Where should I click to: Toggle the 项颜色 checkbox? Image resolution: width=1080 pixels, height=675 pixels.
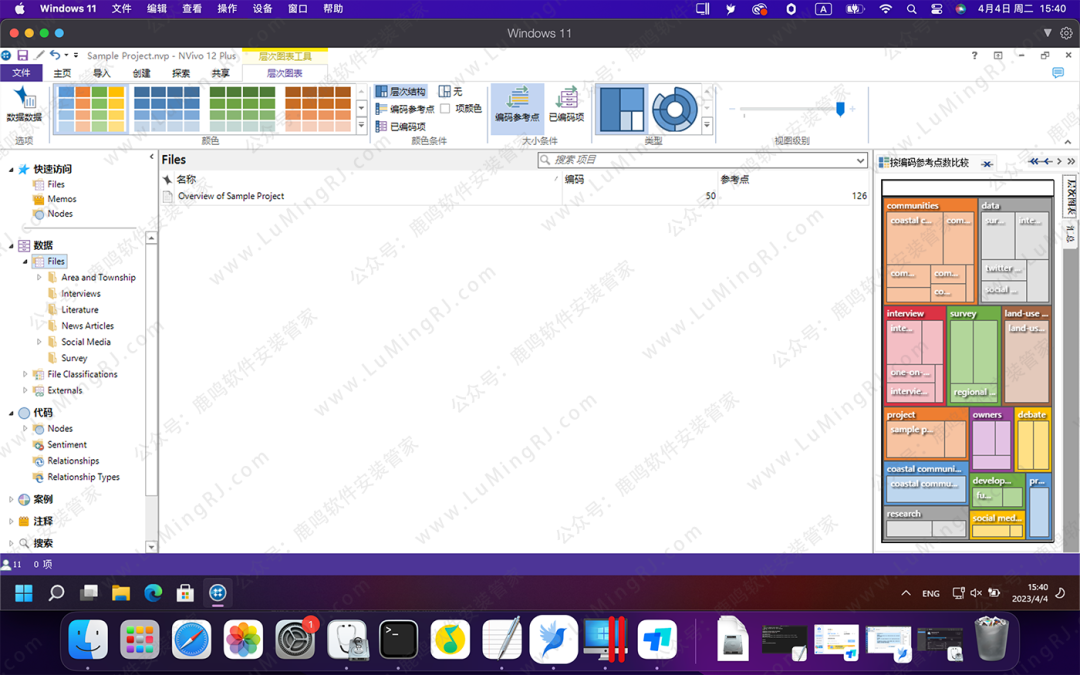[x=446, y=108]
